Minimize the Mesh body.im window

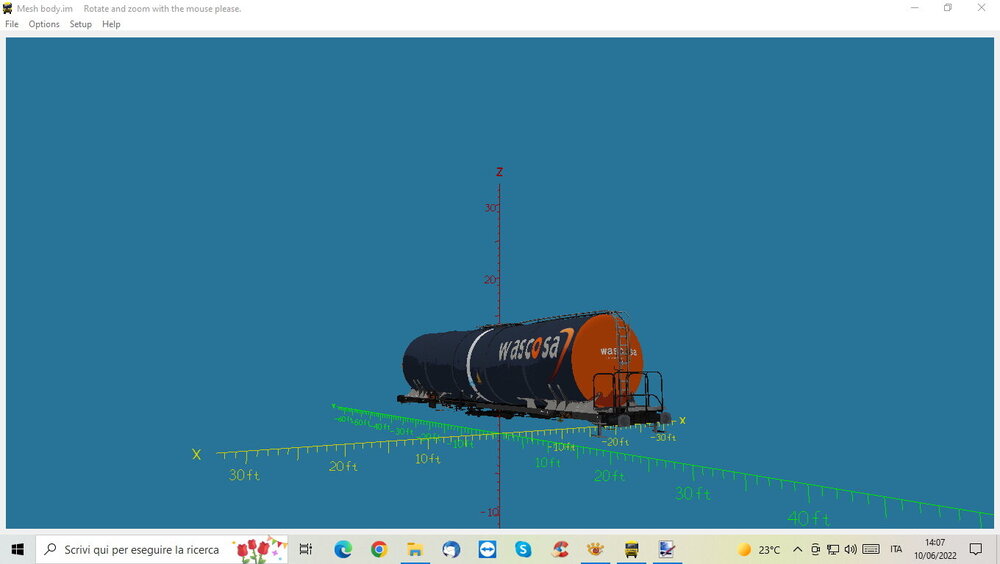[915, 8]
